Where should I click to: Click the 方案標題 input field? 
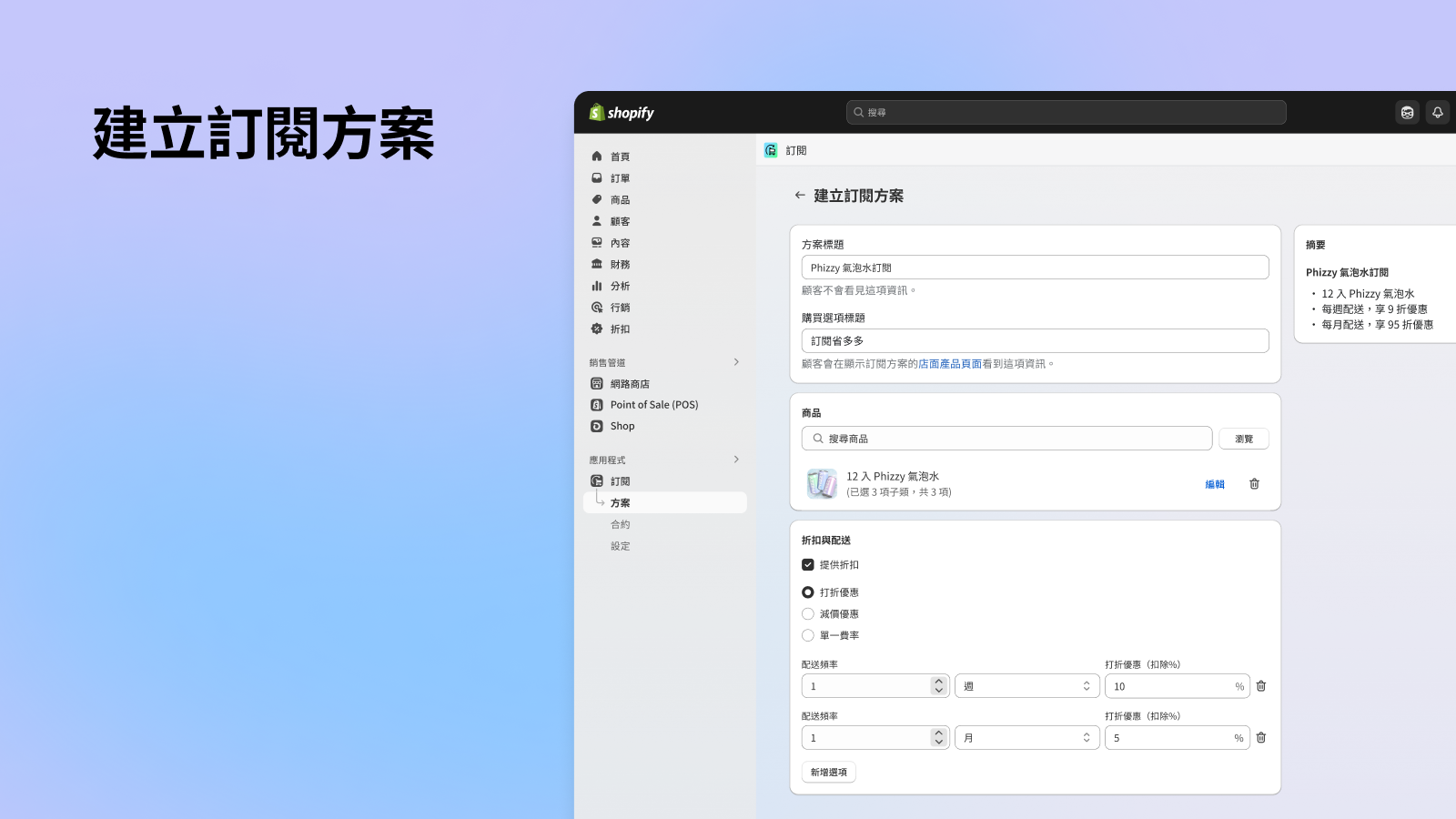pos(1035,268)
